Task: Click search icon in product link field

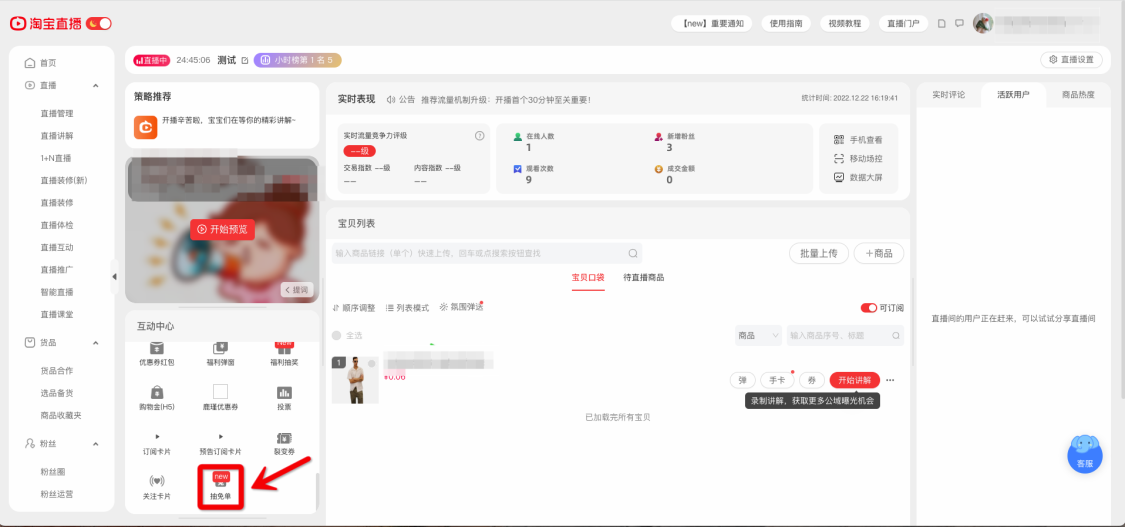Action: point(633,253)
